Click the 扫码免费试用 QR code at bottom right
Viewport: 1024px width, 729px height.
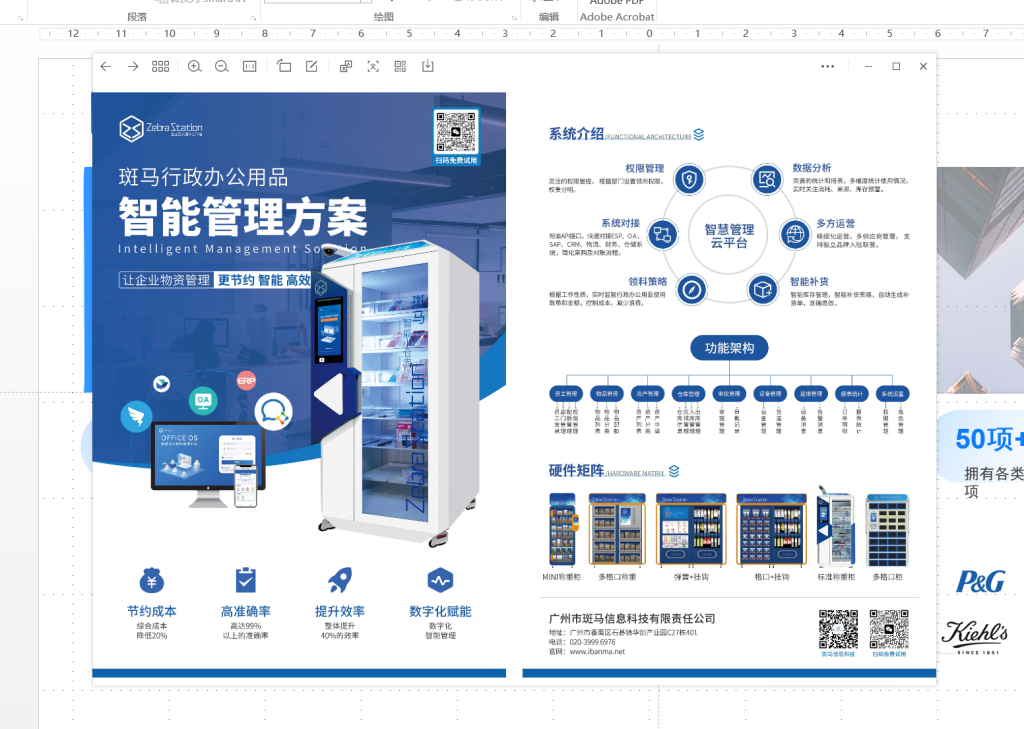(x=889, y=630)
